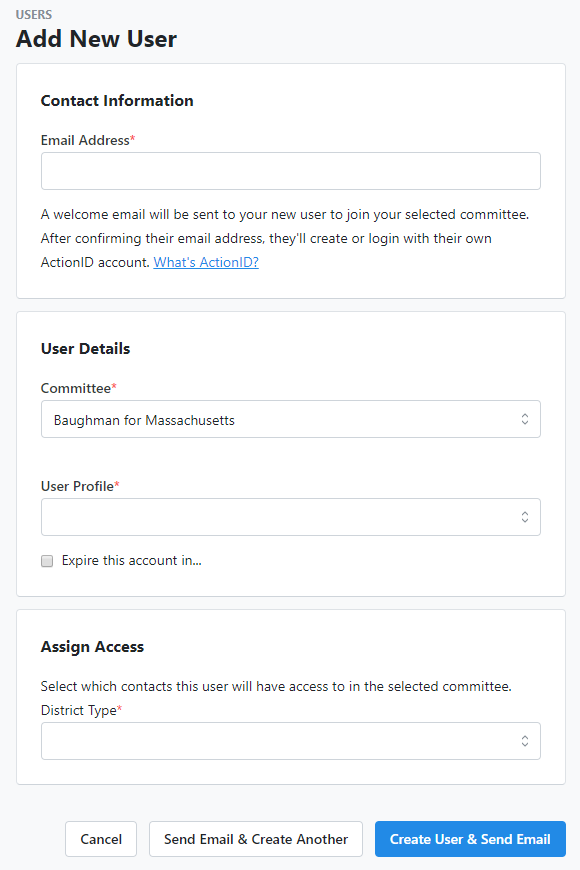Select the Contact Information section heading
The height and width of the screenshot is (870, 580).
click(116, 101)
